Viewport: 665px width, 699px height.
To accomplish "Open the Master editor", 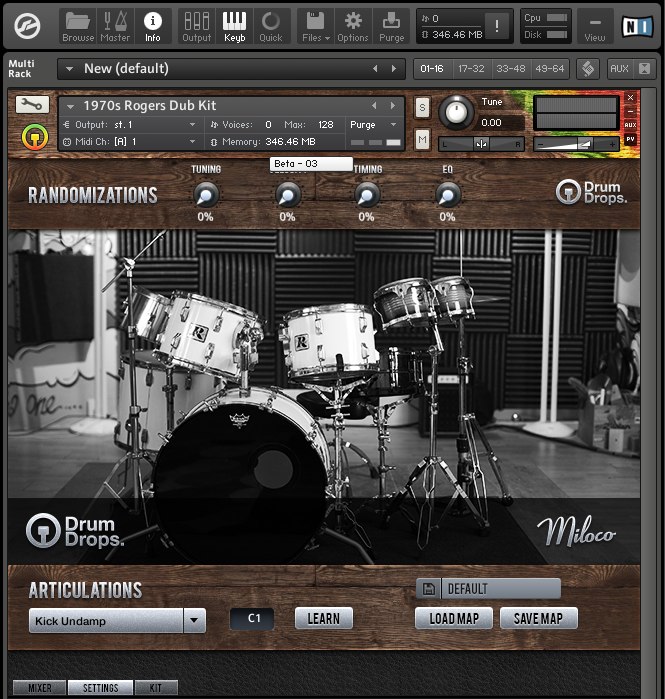I will [115, 27].
